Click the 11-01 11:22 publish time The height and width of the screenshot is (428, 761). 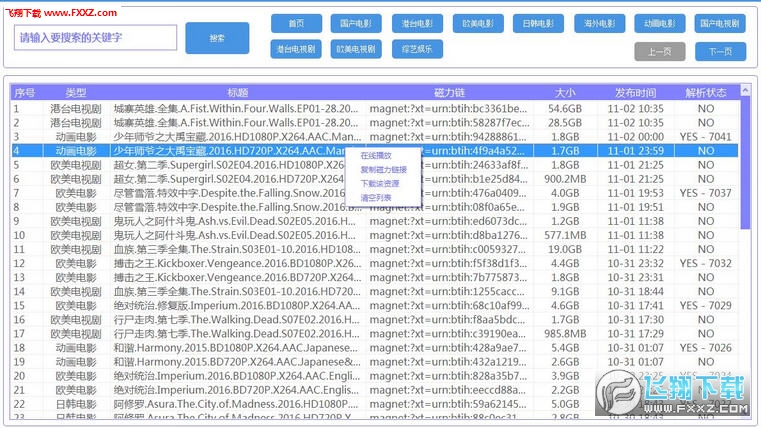click(635, 249)
